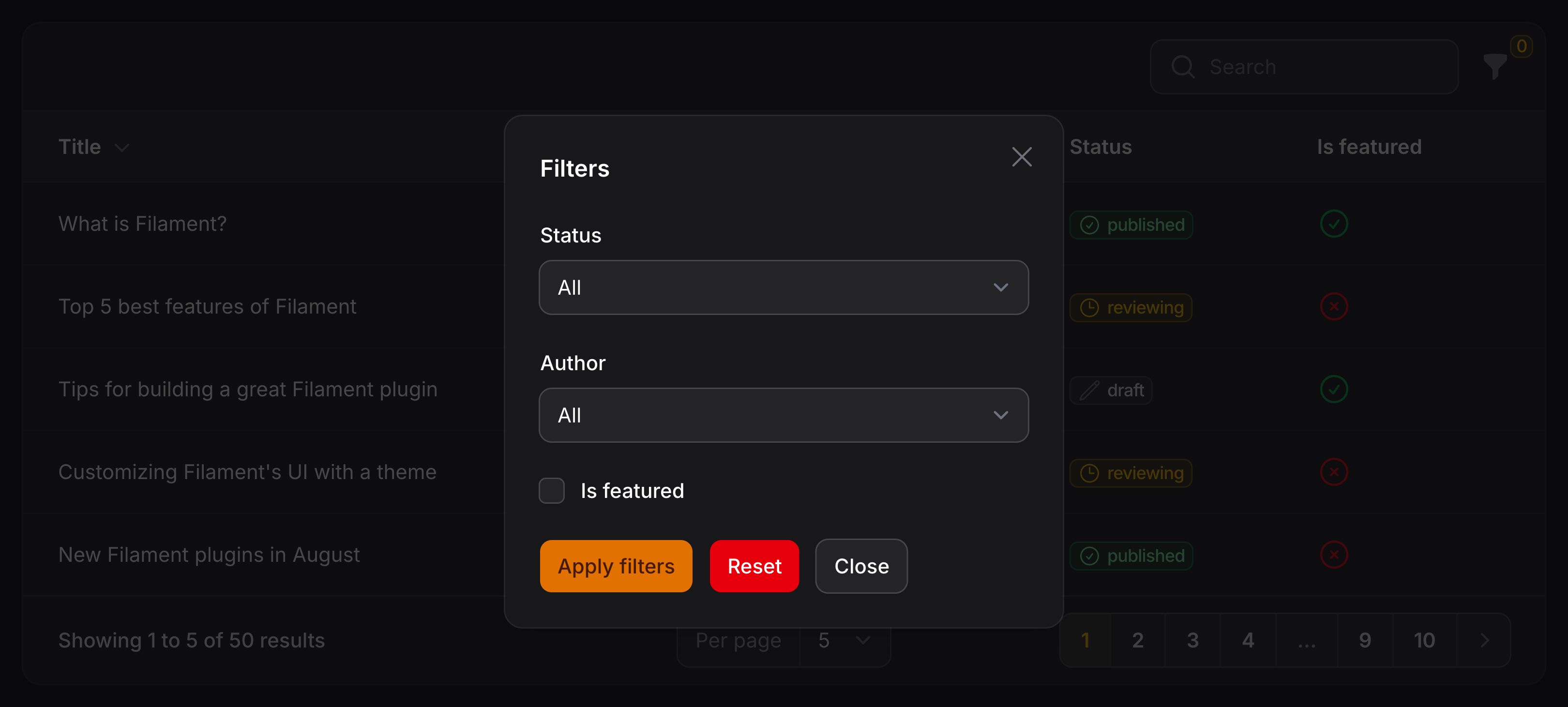Click the Close button in the dialog

861,566
